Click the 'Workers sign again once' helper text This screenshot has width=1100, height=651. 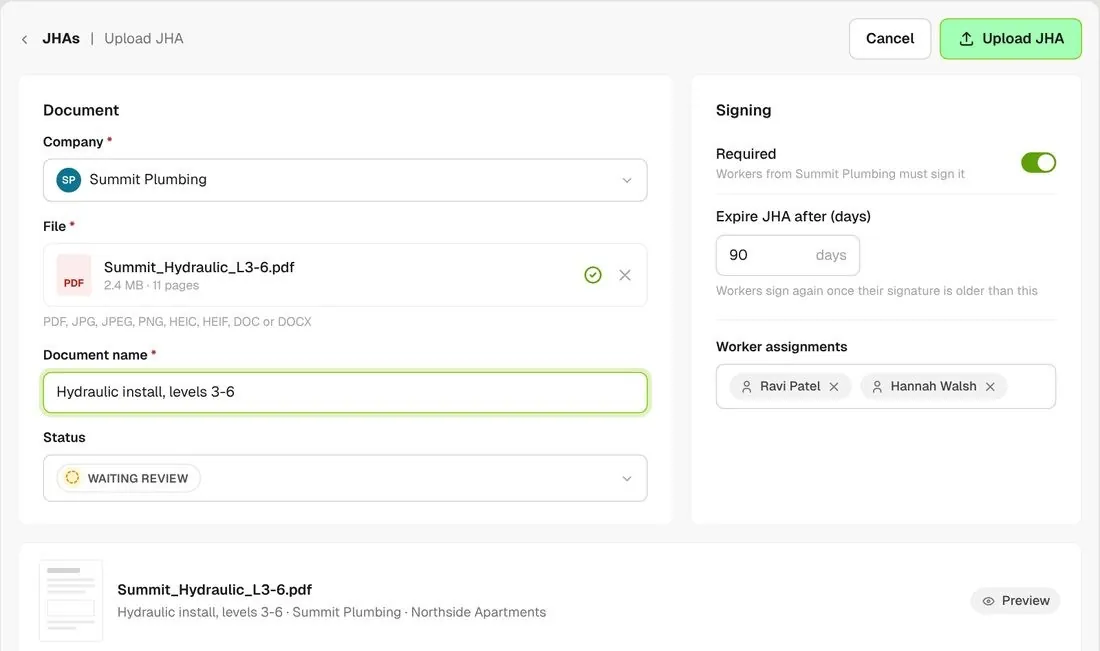tap(876, 291)
